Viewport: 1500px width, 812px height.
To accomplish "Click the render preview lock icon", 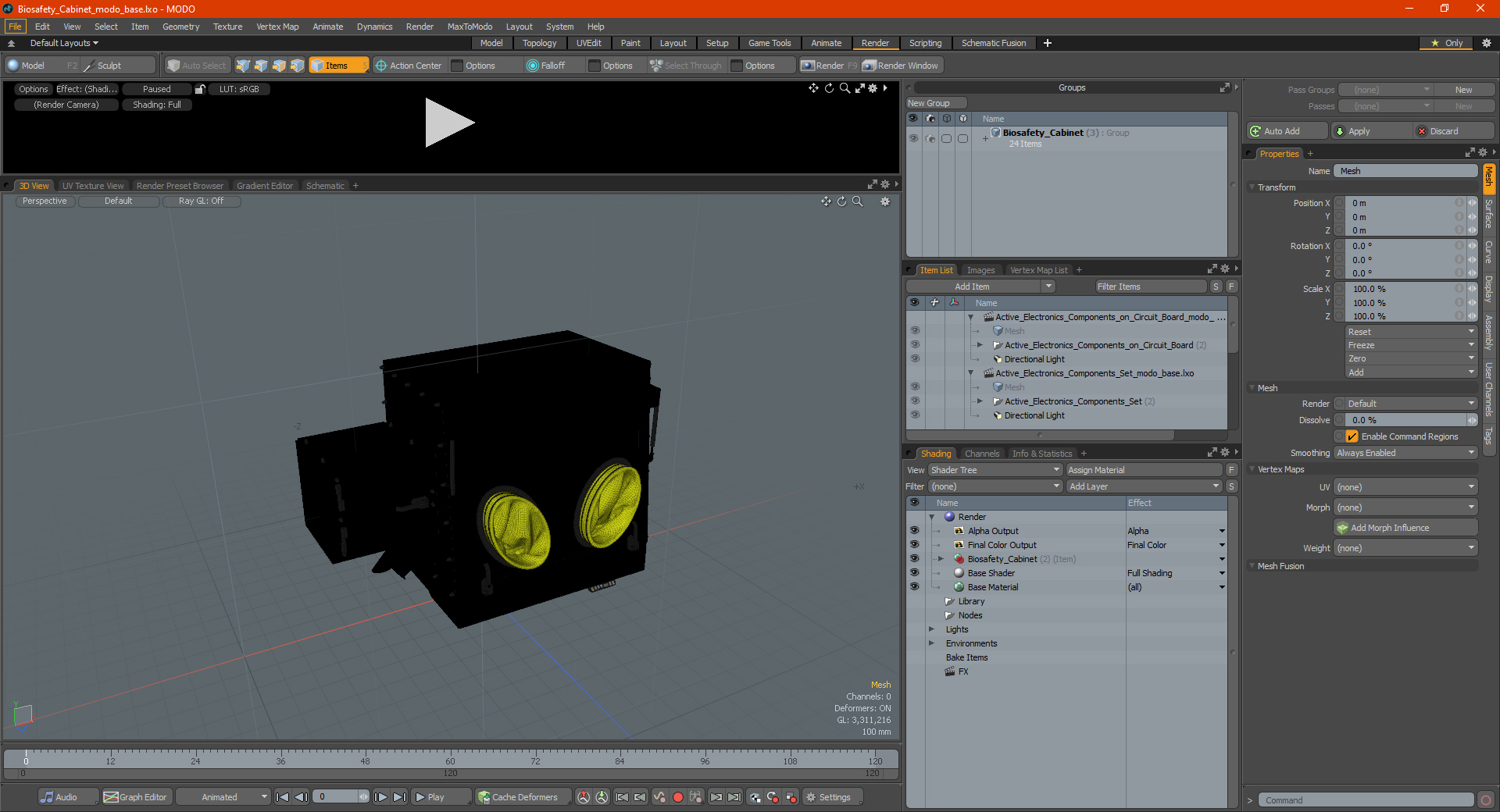I will (200, 89).
